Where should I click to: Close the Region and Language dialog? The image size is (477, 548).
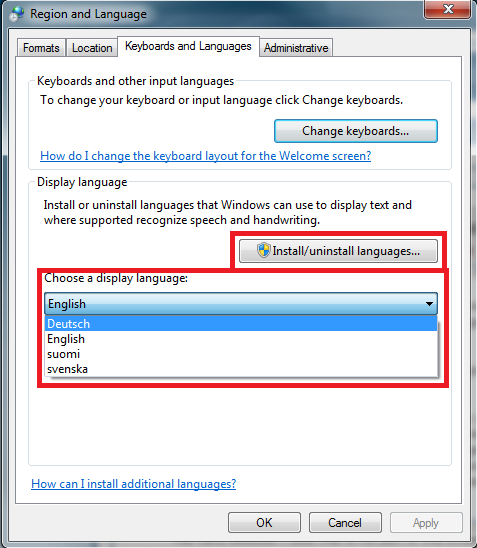[447, 9]
